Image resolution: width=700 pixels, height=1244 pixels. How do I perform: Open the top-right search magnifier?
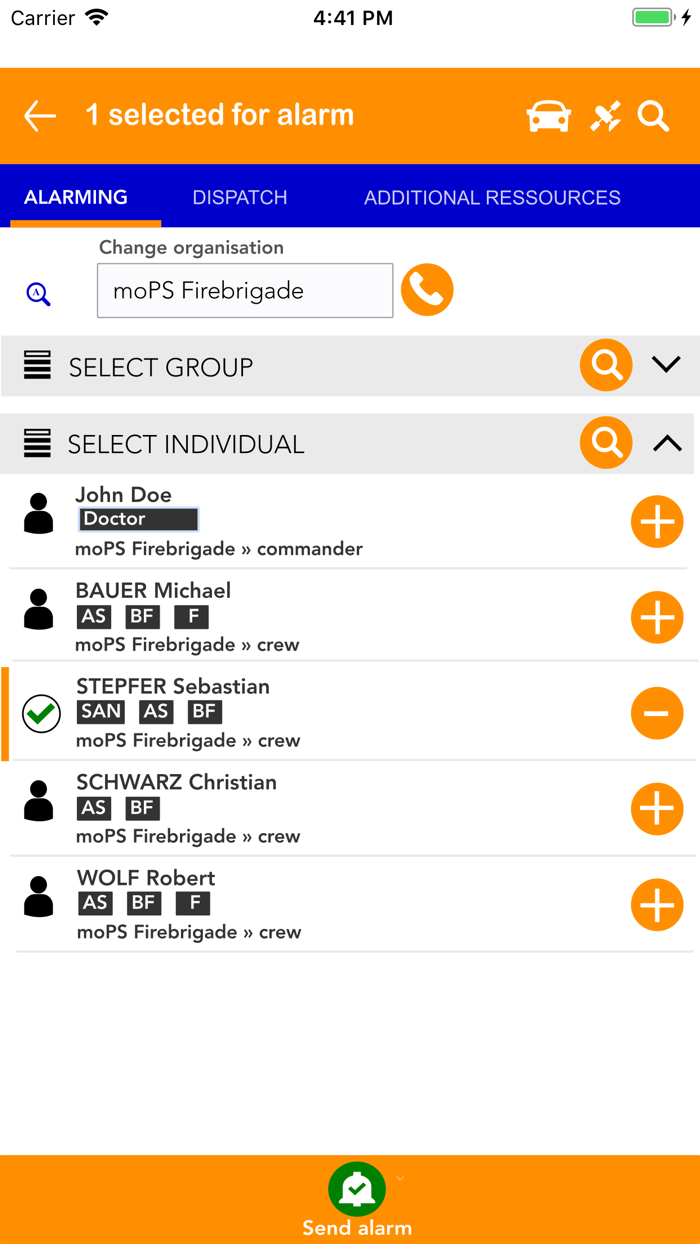[x=653, y=116]
